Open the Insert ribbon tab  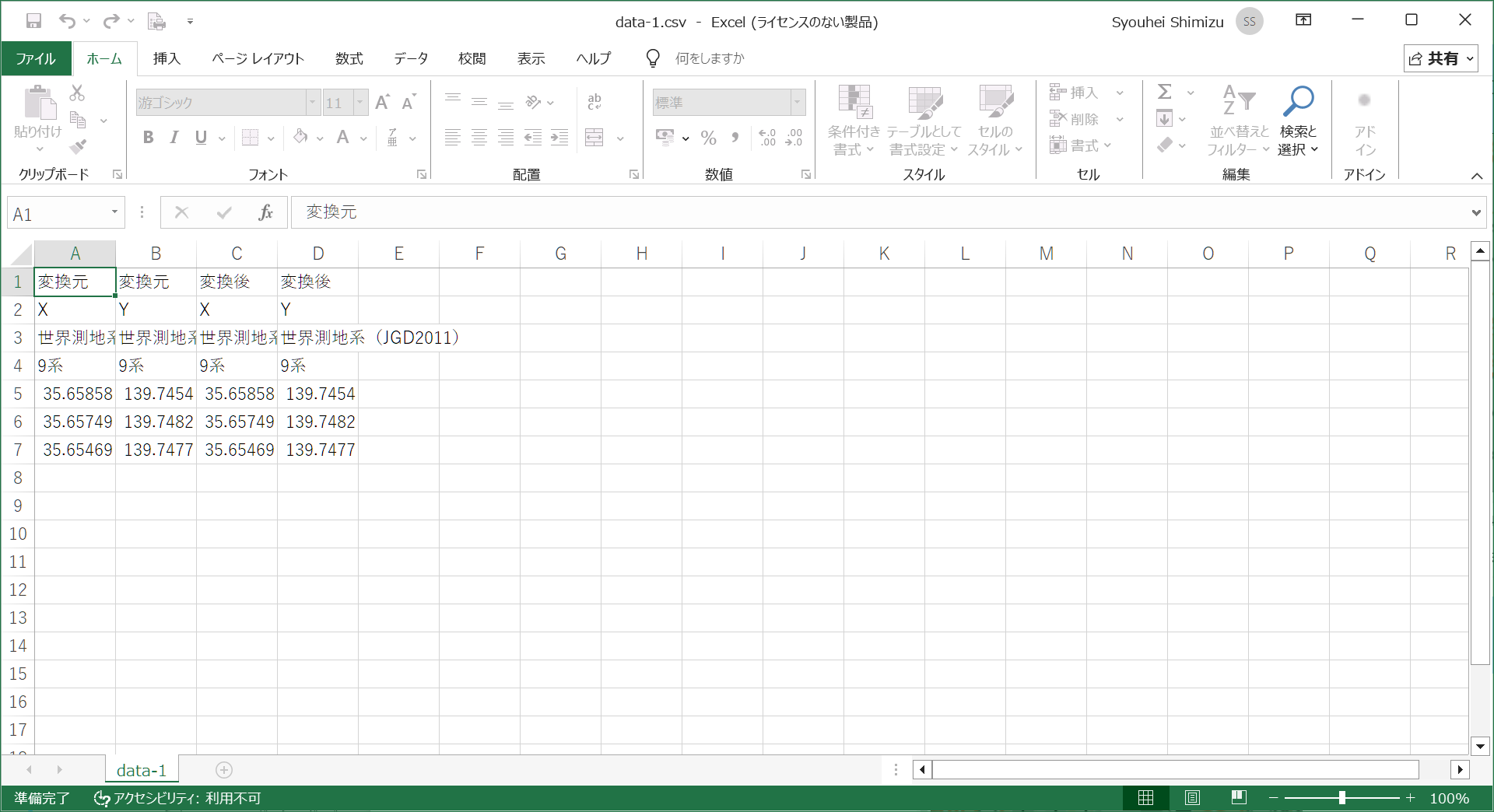[x=167, y=58]
